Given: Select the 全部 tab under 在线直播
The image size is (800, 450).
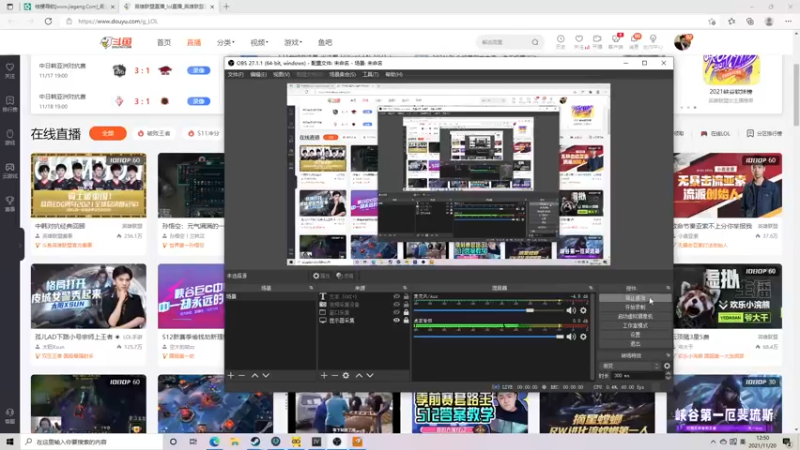Looking at the screenshot, I should point(108,133).
